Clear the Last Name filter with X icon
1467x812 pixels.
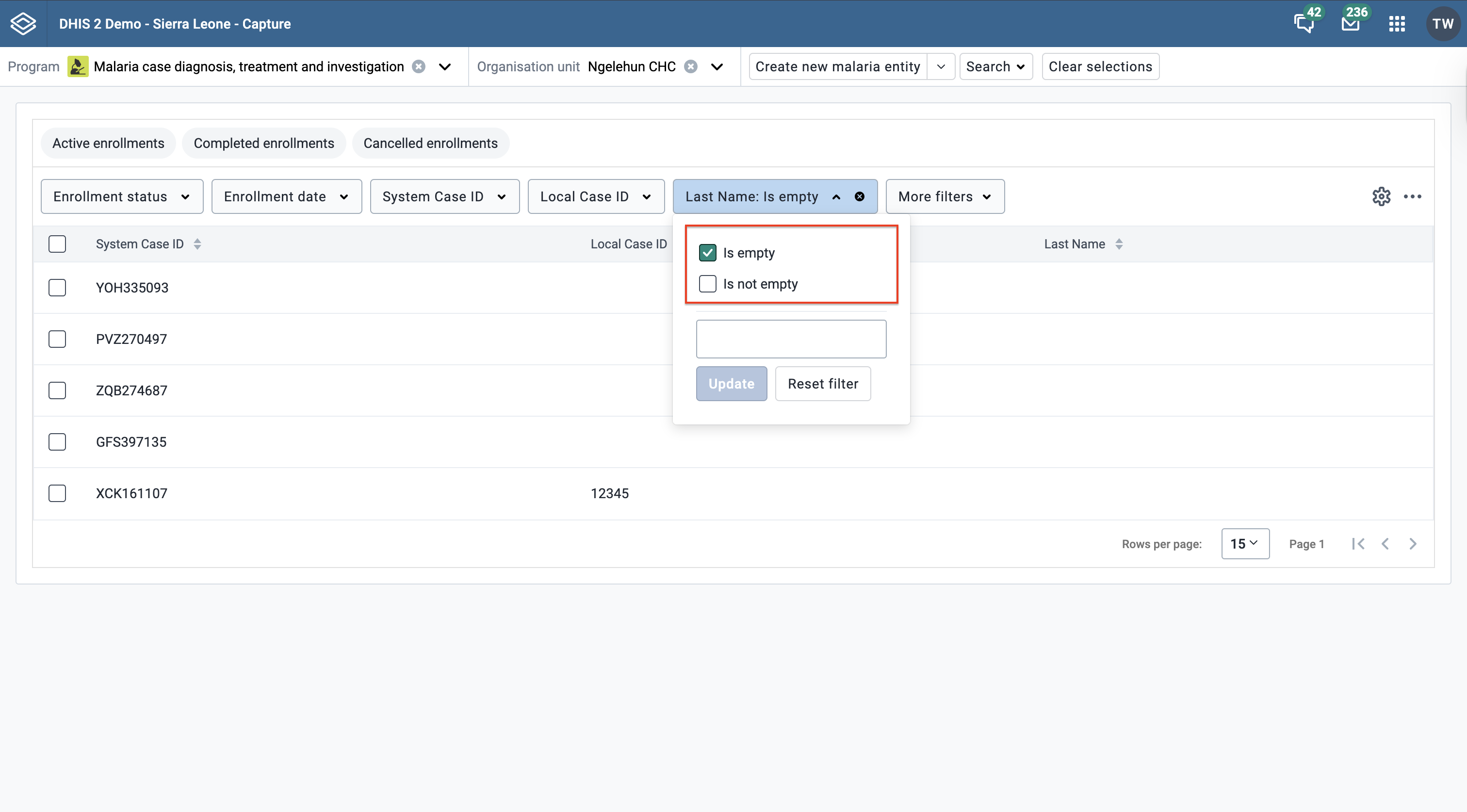859,196
